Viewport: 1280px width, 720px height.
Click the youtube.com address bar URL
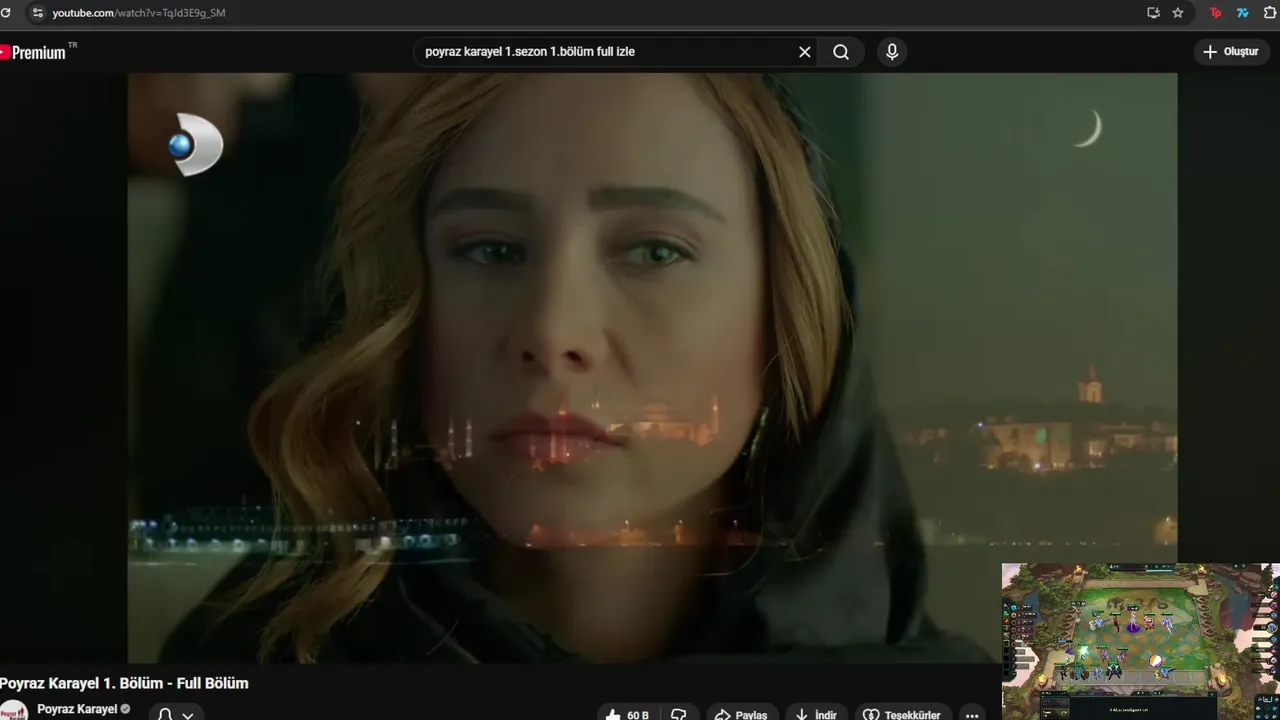coord(138,13)
